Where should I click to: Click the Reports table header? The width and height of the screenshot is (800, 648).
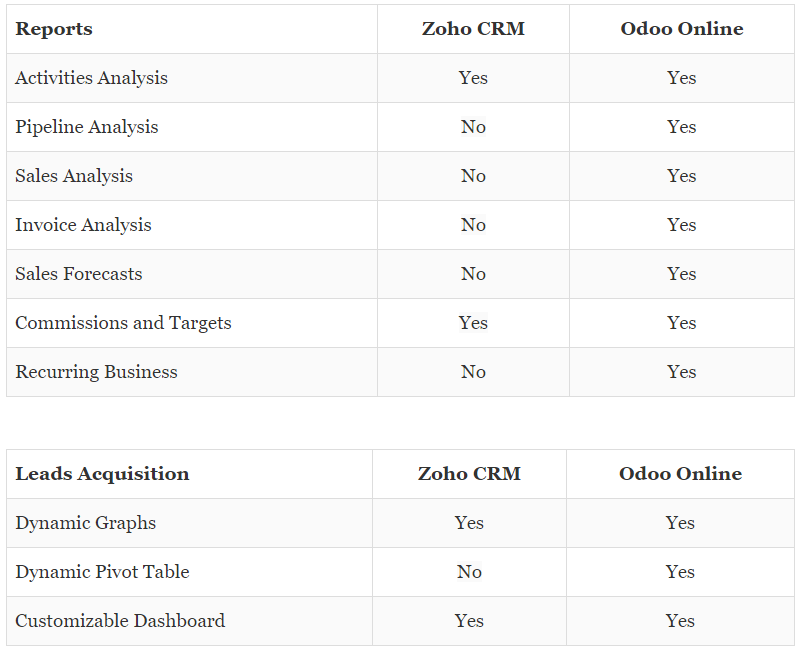pyautogui.click(x=54, y=29)
